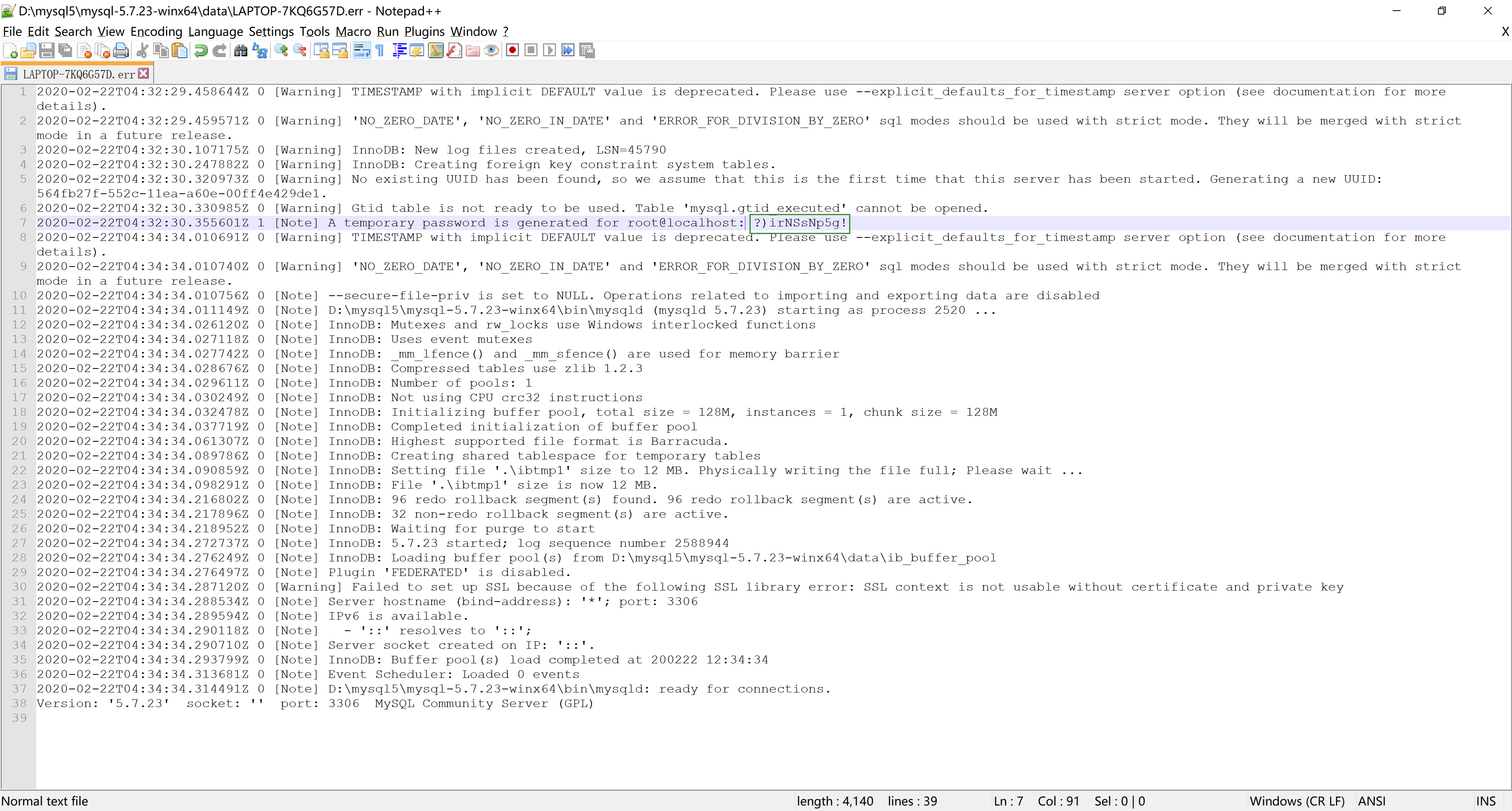Image resolution: width=1512 pixels, height=811 pixels.
Task: Click the Open file folder icon
Action: click(28, 51)
